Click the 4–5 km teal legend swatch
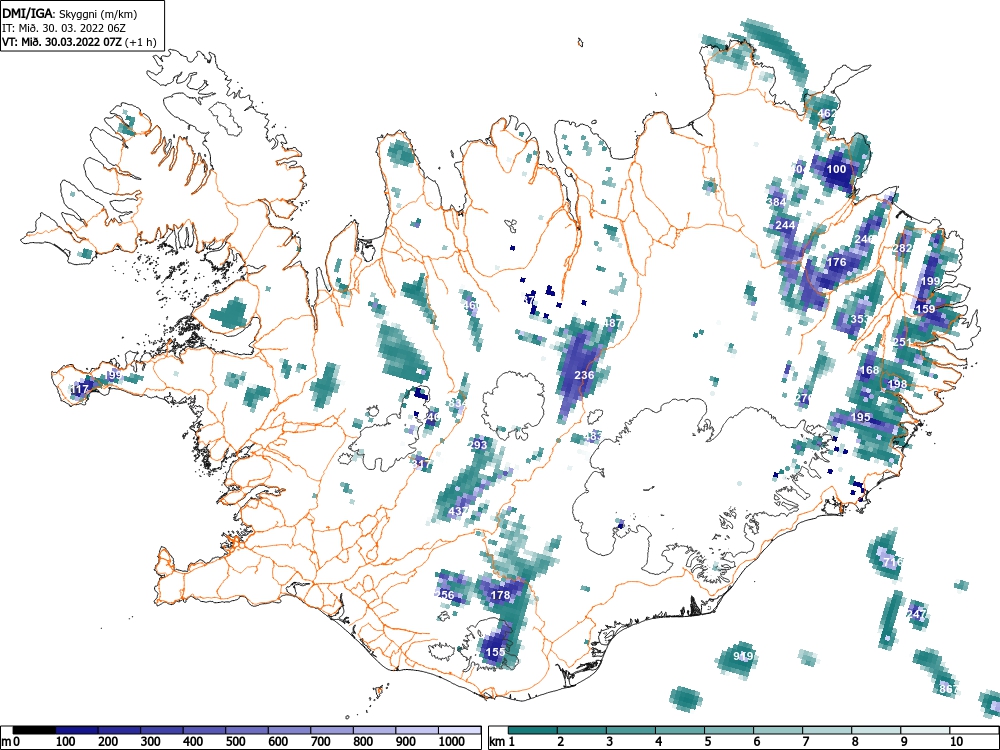The height and width of the screenshot is (750, 1000). (x=680, y=730)
